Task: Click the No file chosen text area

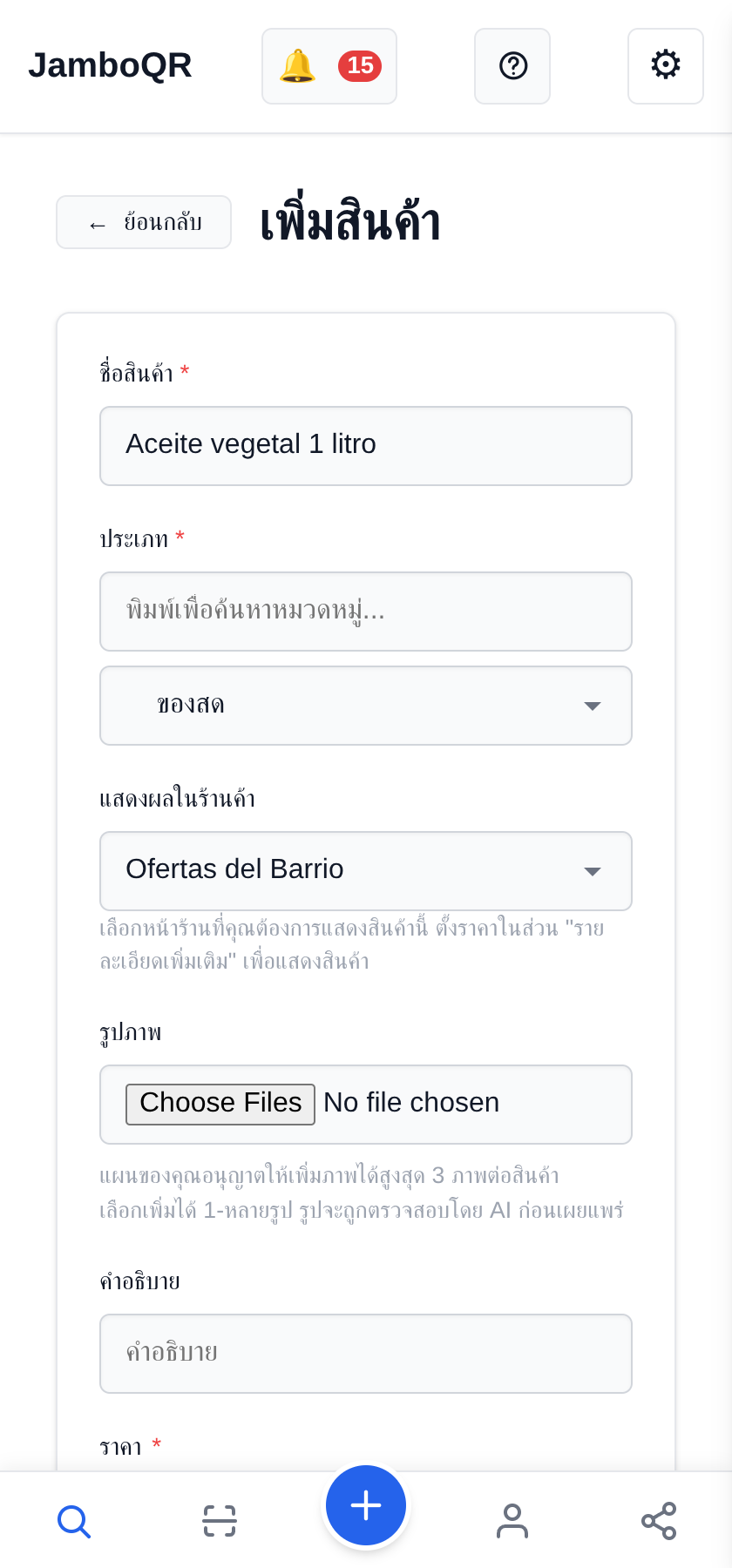Action: (x=411, y=1103)
